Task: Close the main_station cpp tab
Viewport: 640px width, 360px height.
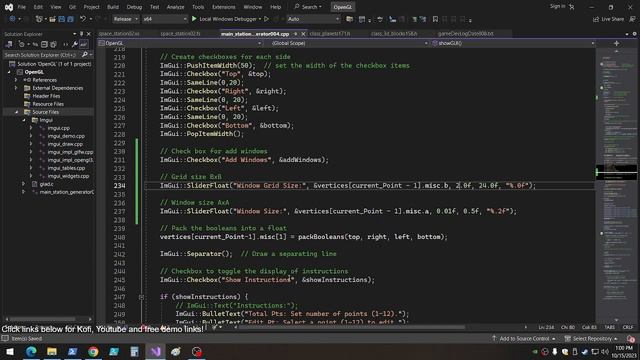Action: pyautogui.click(x=303, y=34)
